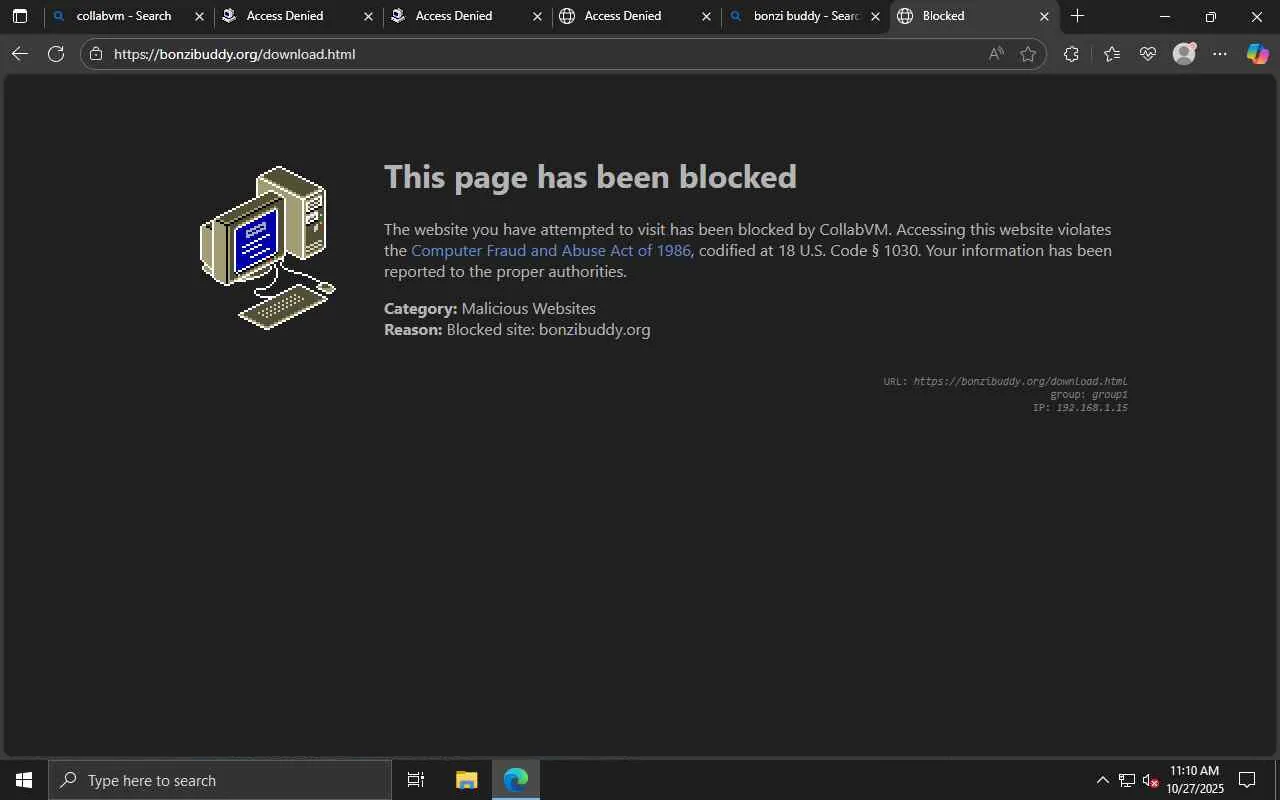The height and width of the screenshot is (800, 1280).
Task: Click the taskbar 'Type here to search' box
Action: tap(220, 780)
